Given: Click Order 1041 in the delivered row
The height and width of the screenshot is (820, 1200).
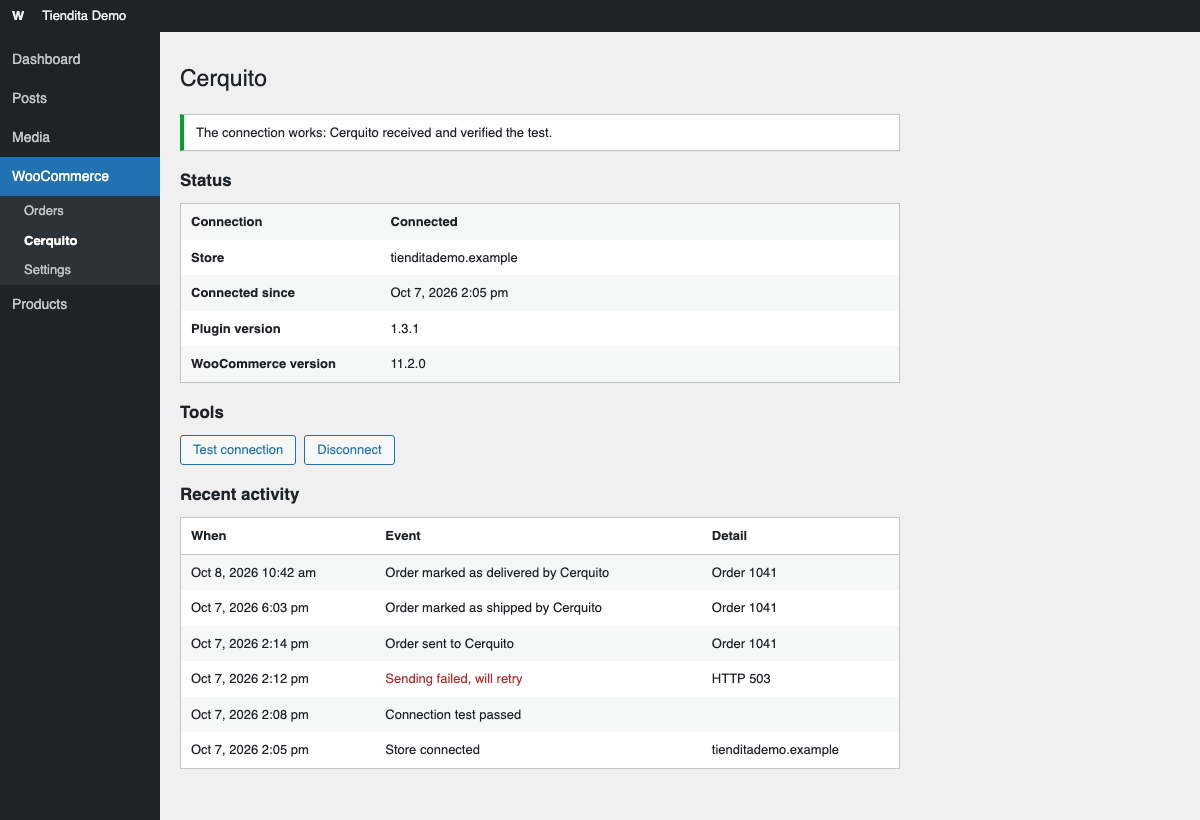Looking at the screenshot, I should (744, 573).
